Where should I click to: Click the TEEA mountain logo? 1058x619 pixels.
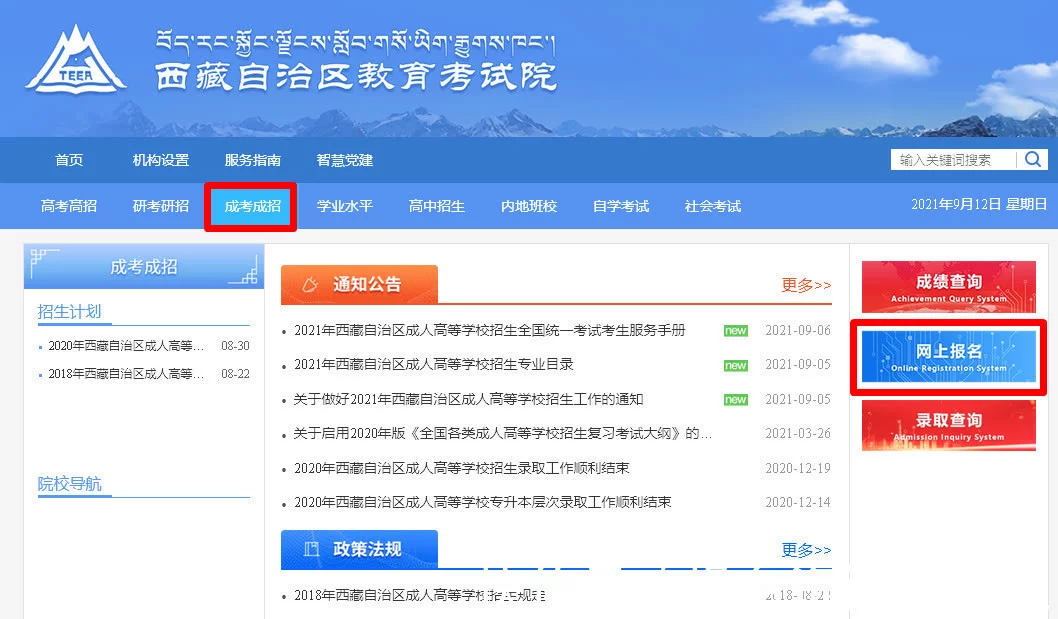[x=76, y=60]
